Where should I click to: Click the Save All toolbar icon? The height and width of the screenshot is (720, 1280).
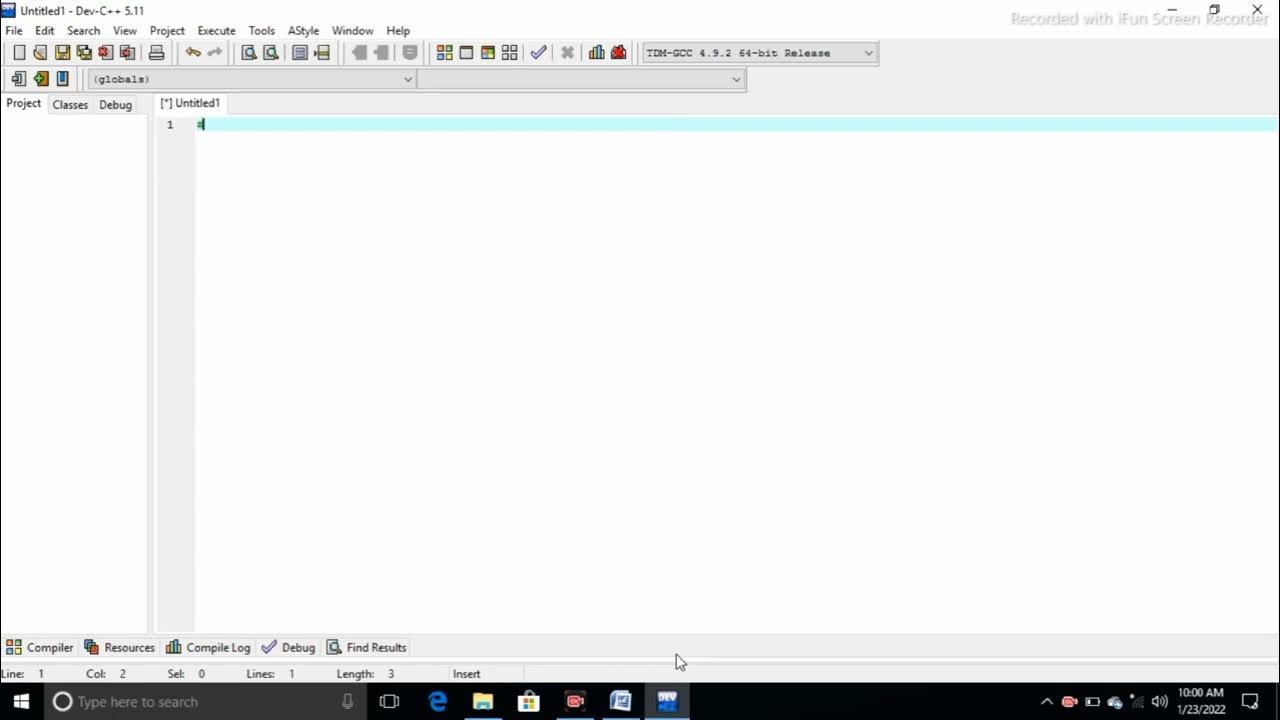84,53
